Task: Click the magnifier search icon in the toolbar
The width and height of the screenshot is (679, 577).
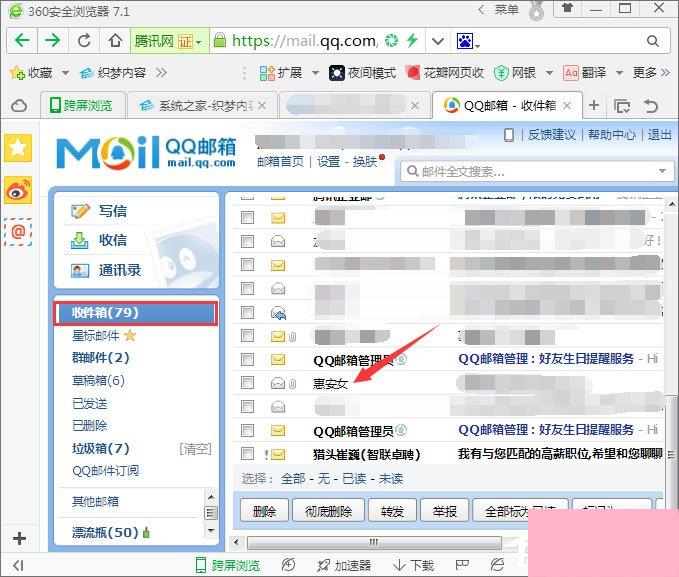Action: [653, 41]
